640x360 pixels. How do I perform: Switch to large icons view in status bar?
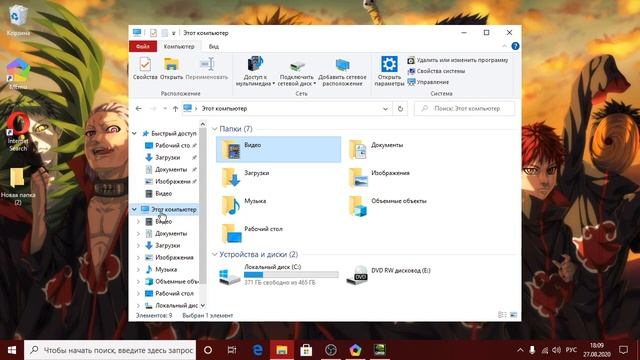513,315
